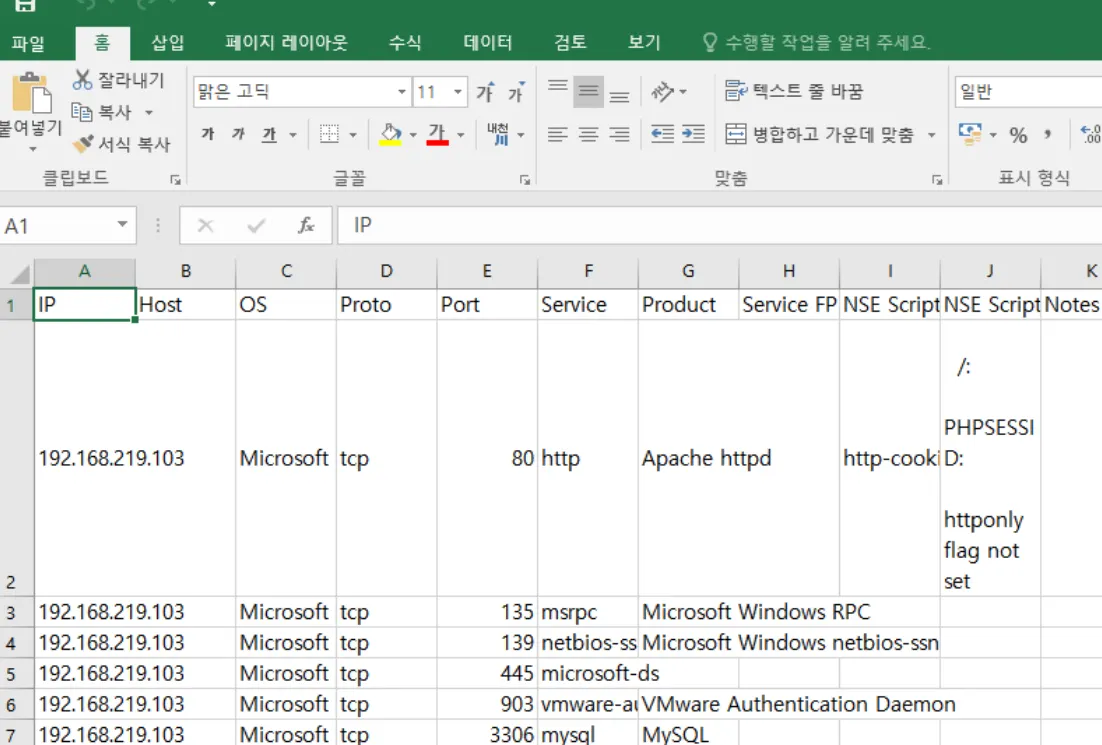1102x745 pixels.
Task: Switch to the 검토 (Review) tab
Action: tap(570, 43)
